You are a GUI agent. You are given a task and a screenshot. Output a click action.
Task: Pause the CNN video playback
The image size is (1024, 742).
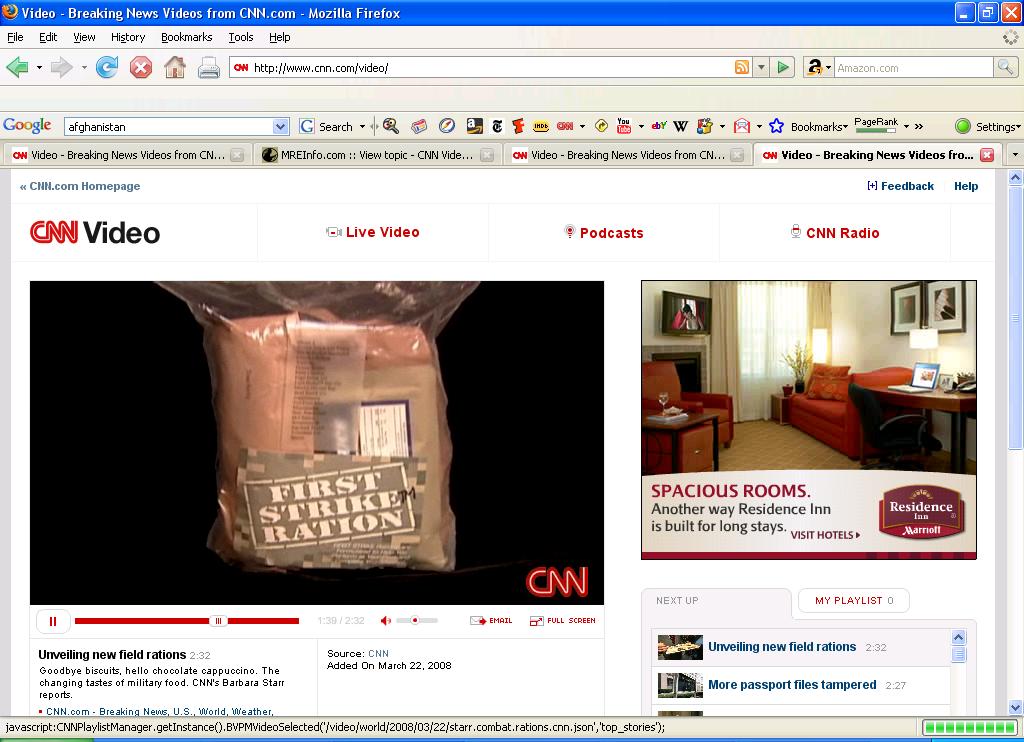(53, 621)
